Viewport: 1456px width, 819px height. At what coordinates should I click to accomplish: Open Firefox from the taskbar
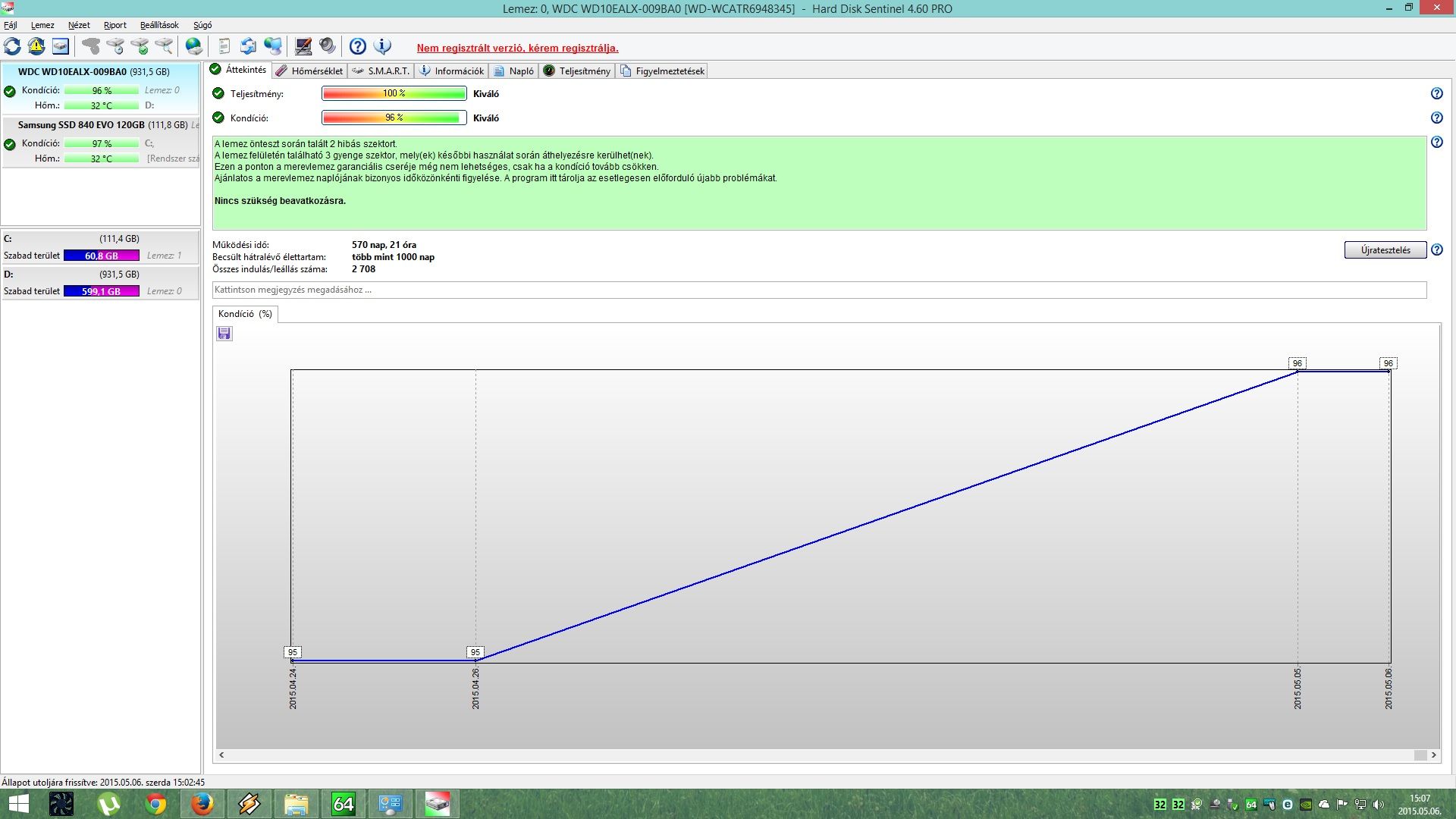(x=202, y=804)
